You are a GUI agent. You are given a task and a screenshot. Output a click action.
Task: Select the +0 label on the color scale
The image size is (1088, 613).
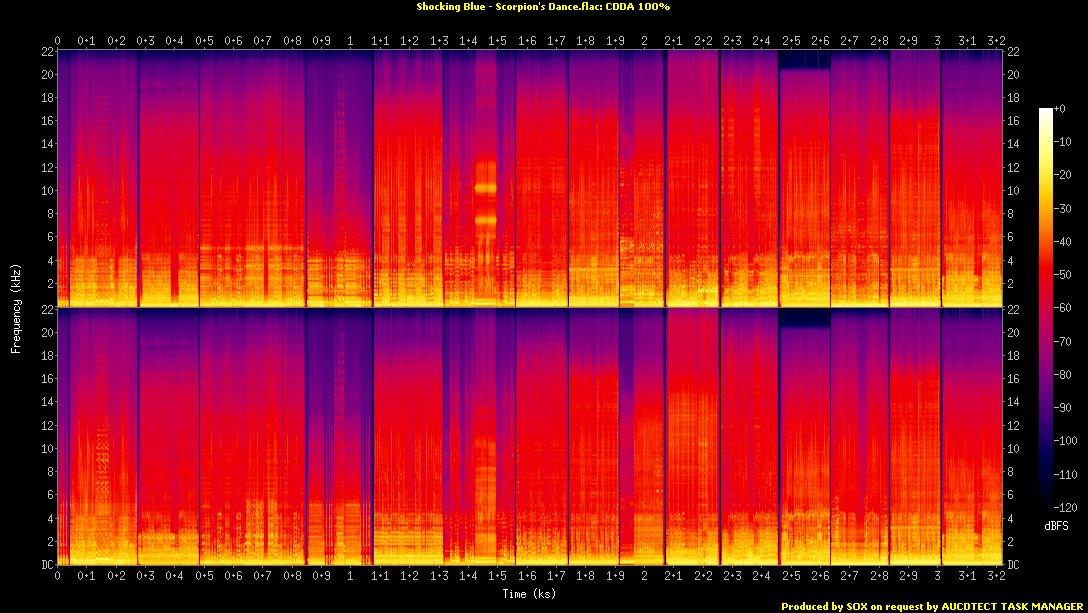pyautogui.click(x=1059, y=108)
